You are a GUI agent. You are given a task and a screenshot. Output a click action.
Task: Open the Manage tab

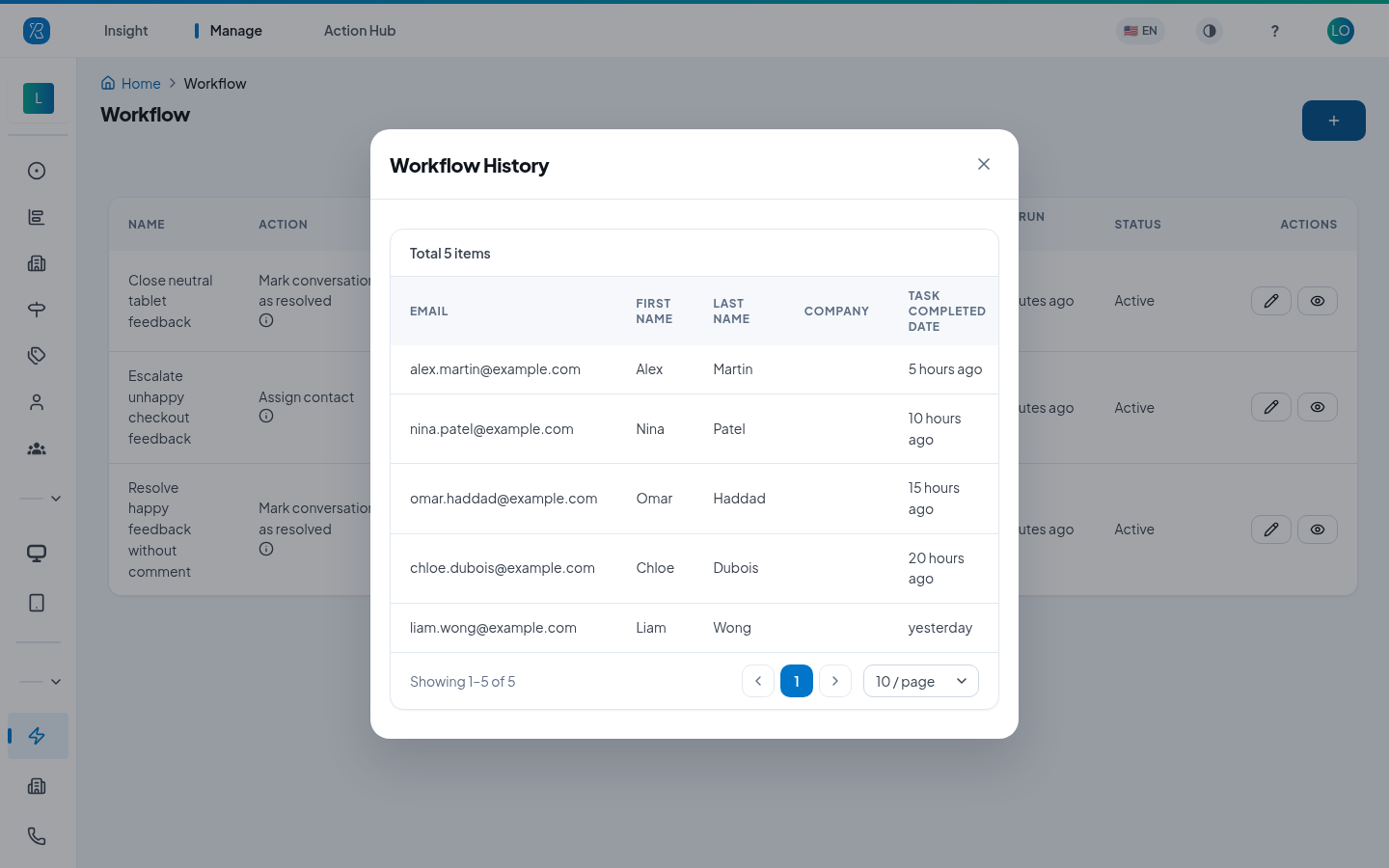point(235,31)
